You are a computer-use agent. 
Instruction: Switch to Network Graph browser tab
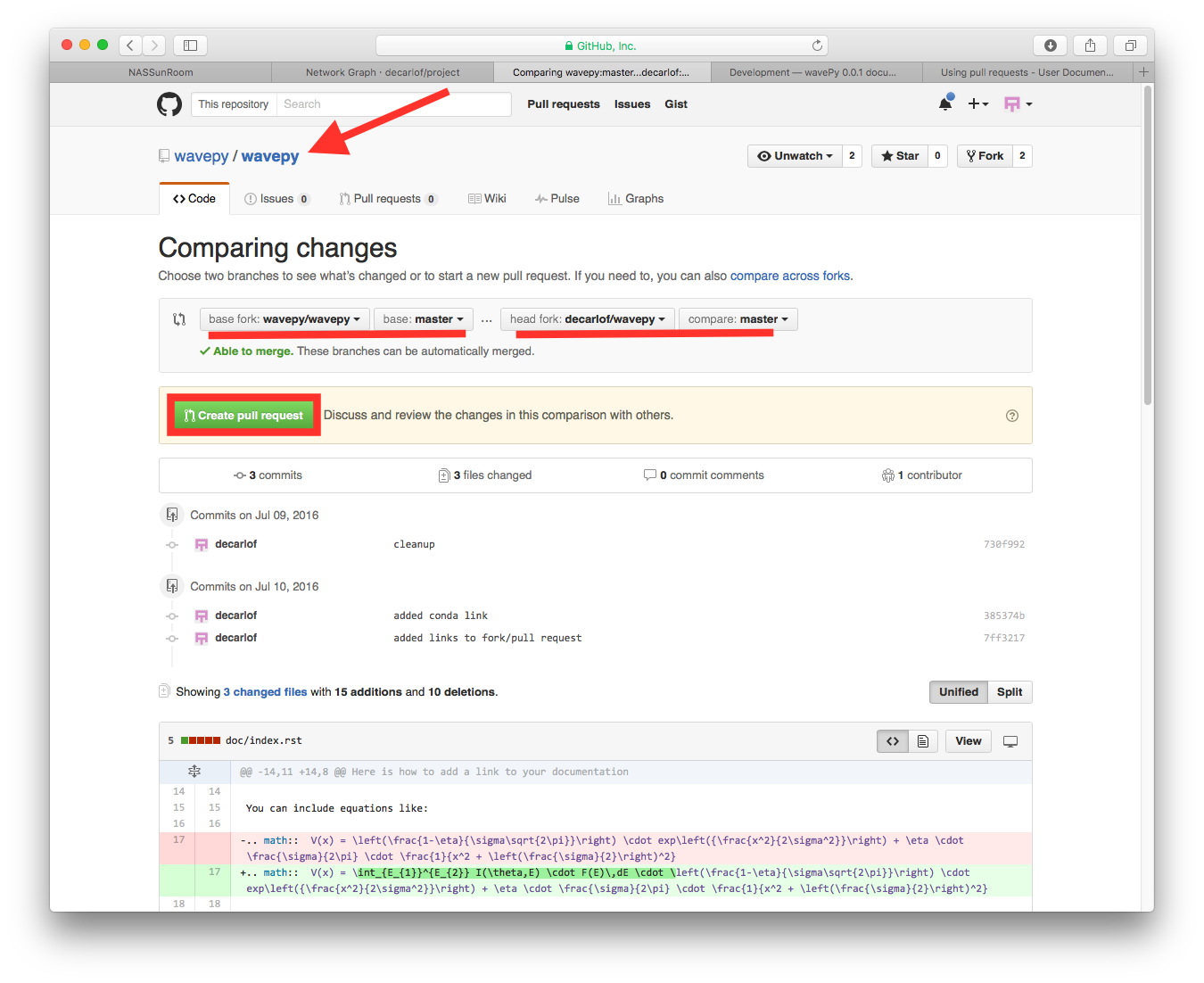tap(383, 72)
